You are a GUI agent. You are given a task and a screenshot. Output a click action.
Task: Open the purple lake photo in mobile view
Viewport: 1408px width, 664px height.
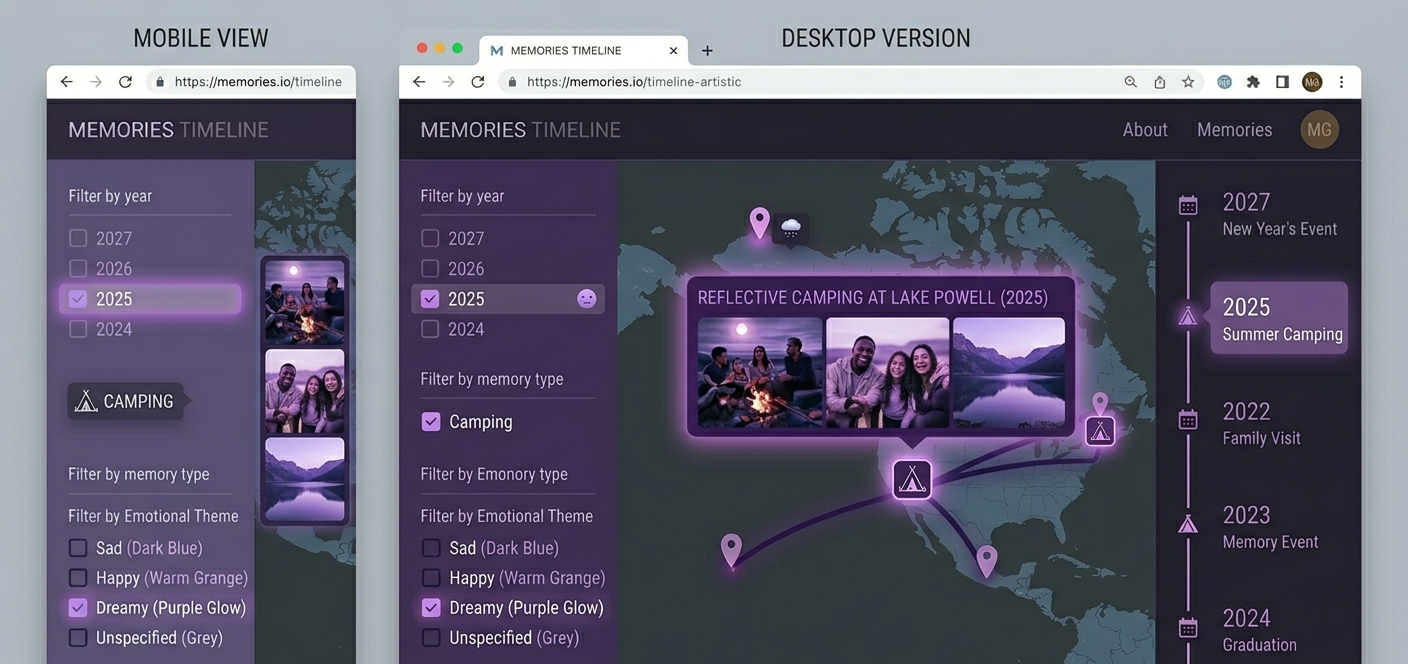305,479
